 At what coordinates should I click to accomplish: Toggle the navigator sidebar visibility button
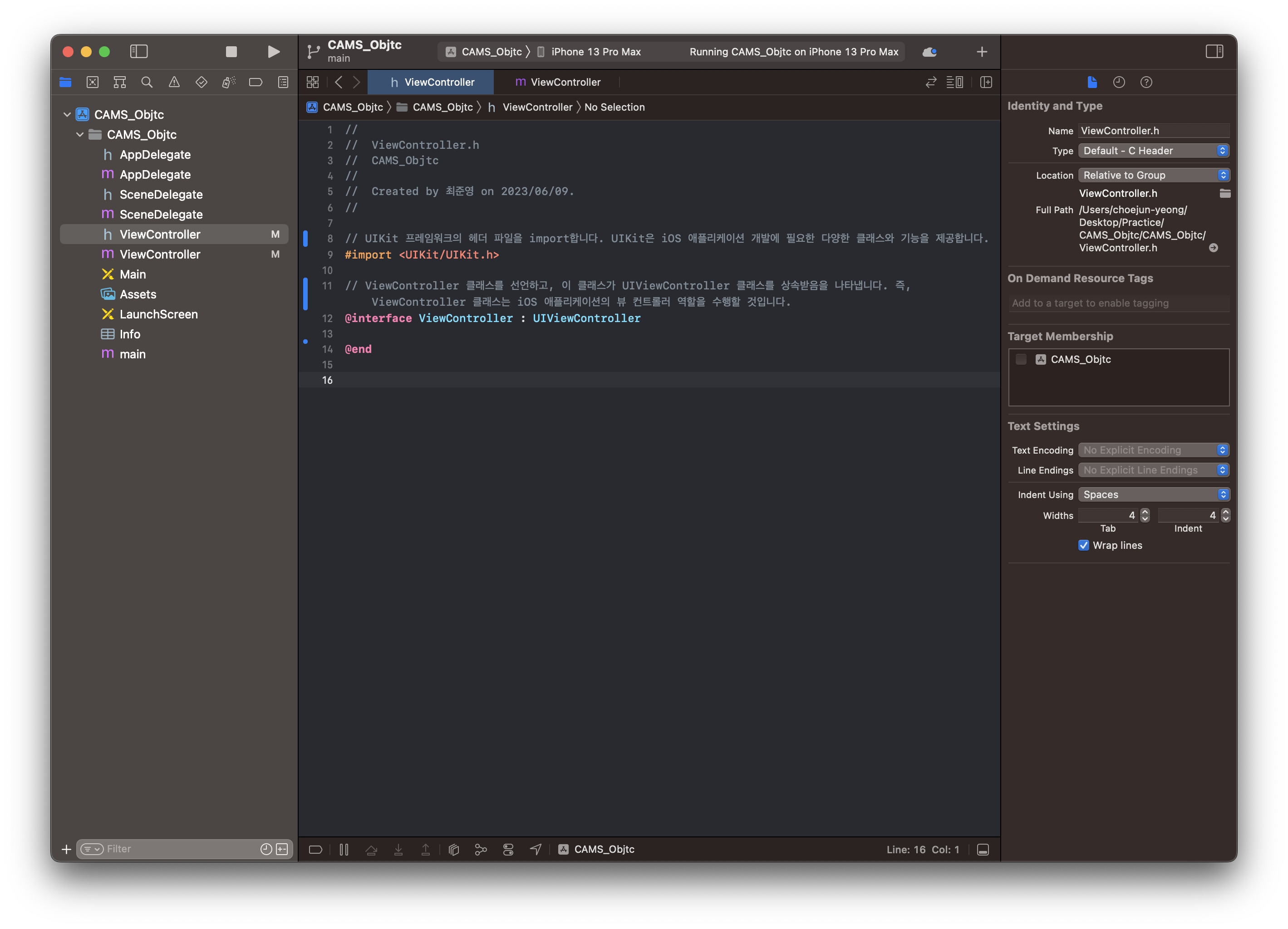[x=138, y=52]
